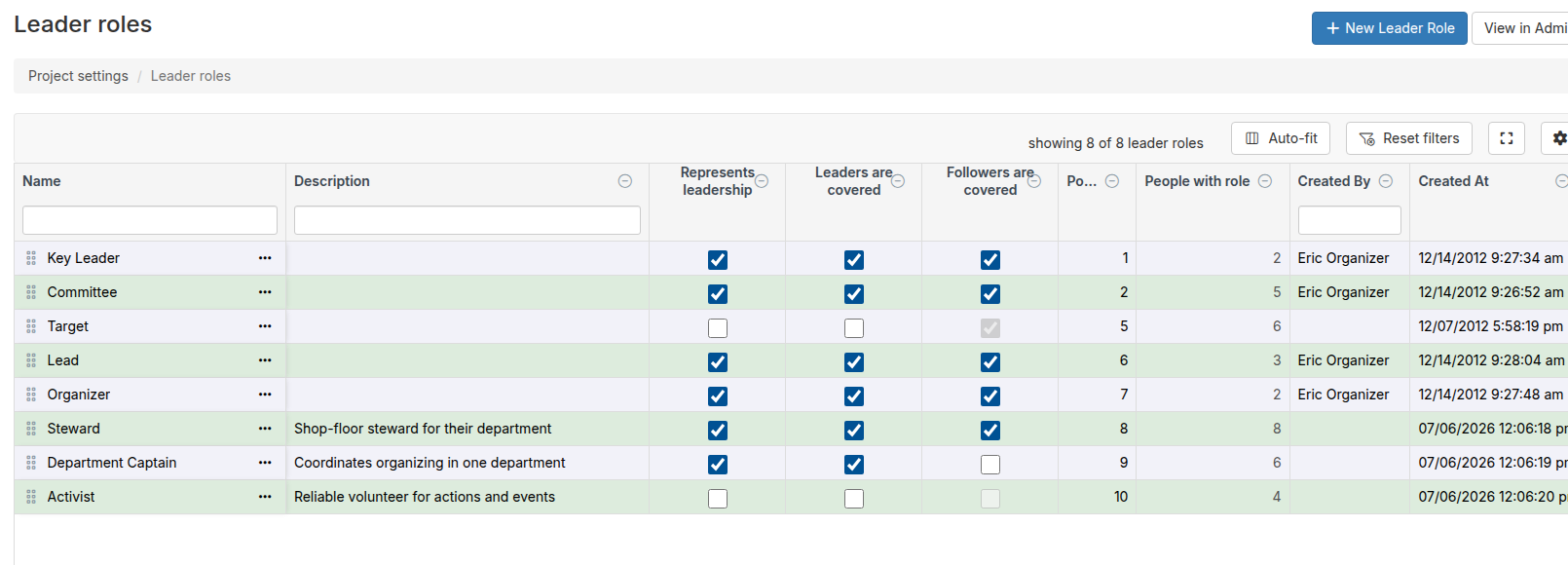Click the Created By filter input
The height and width of the screenshot is (565, 1568).
[x=1349, y=220]
